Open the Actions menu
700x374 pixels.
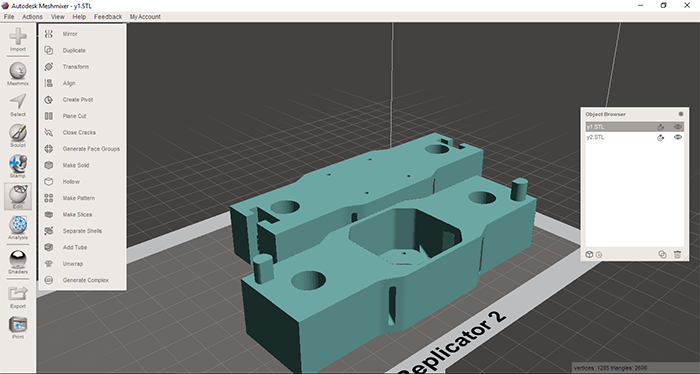33,17
